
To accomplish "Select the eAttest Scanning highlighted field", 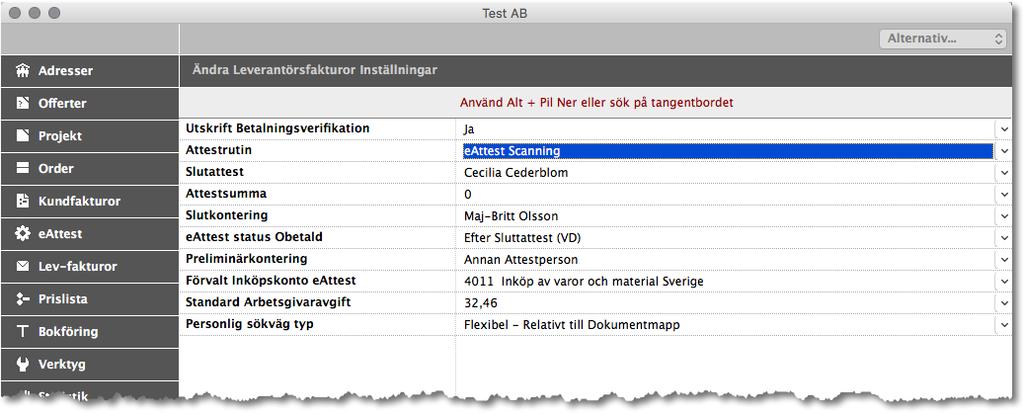I will (x=725, y=151).
